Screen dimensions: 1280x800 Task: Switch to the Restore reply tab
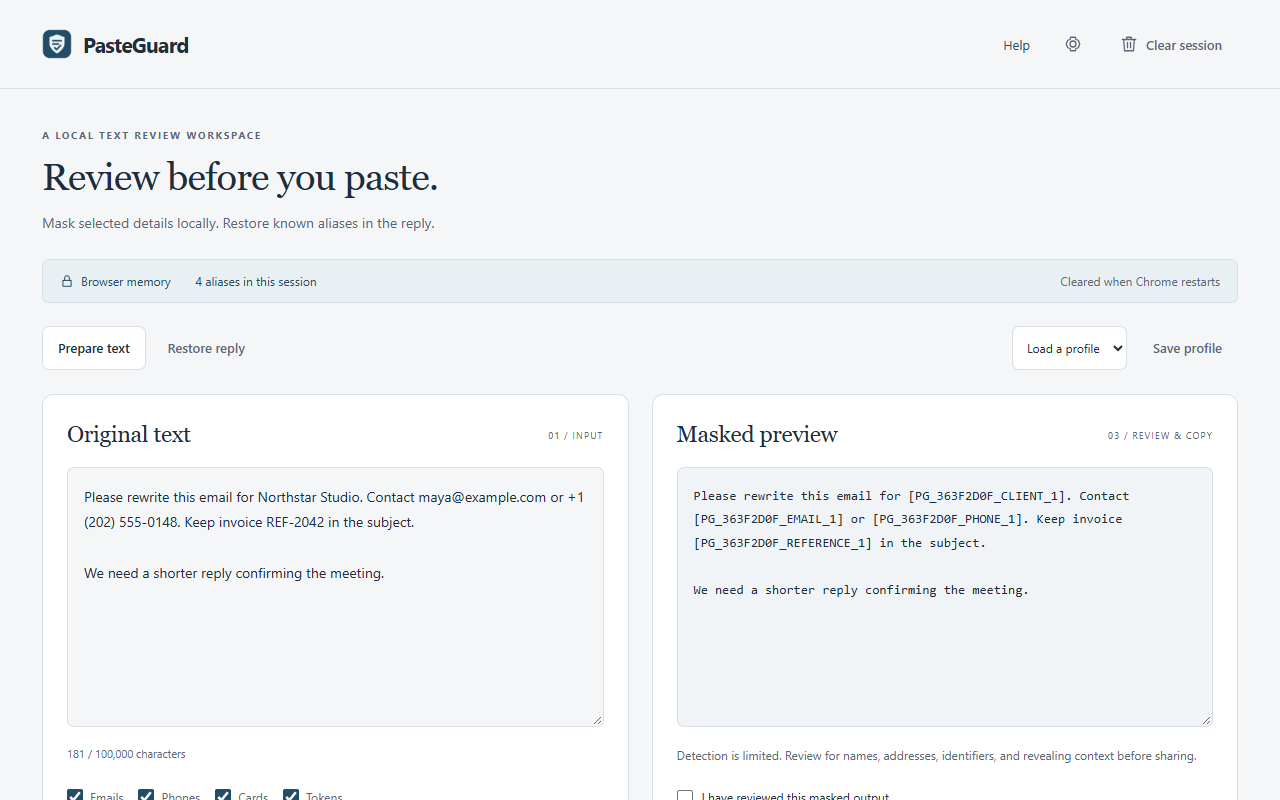[x=206, y=348]
